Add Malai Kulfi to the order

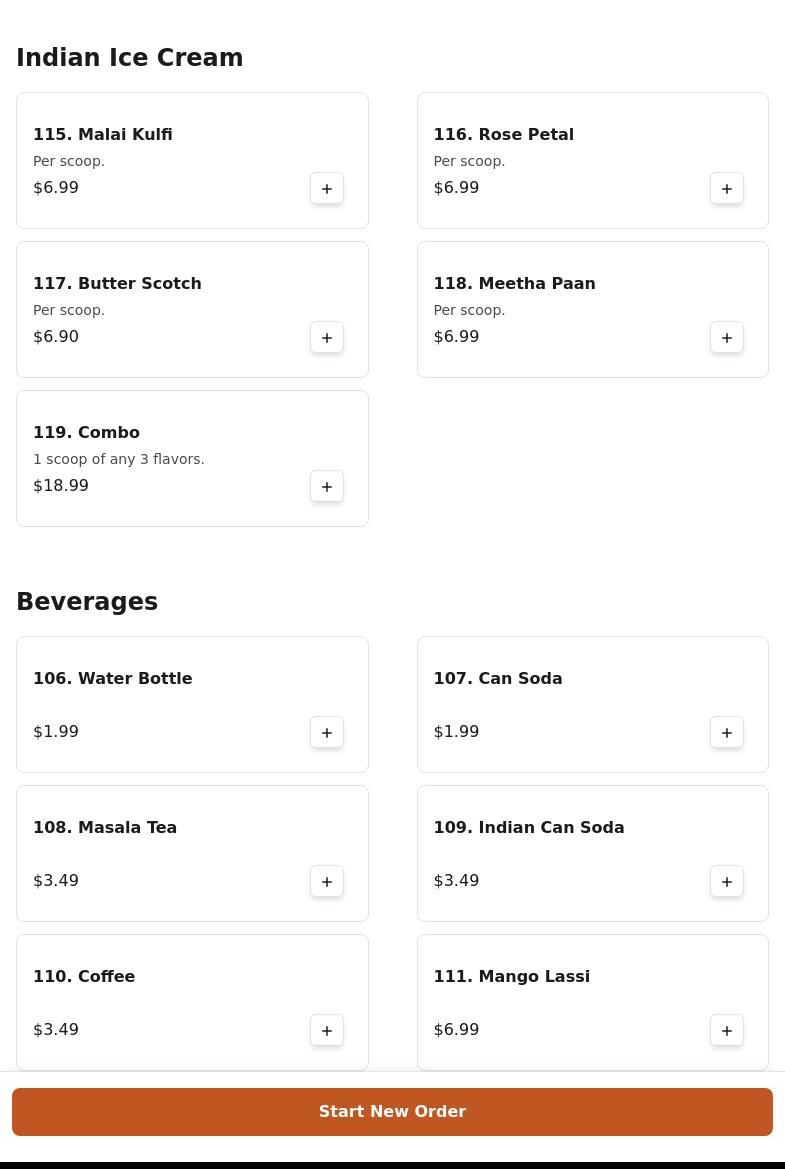(x=327, y=189)
